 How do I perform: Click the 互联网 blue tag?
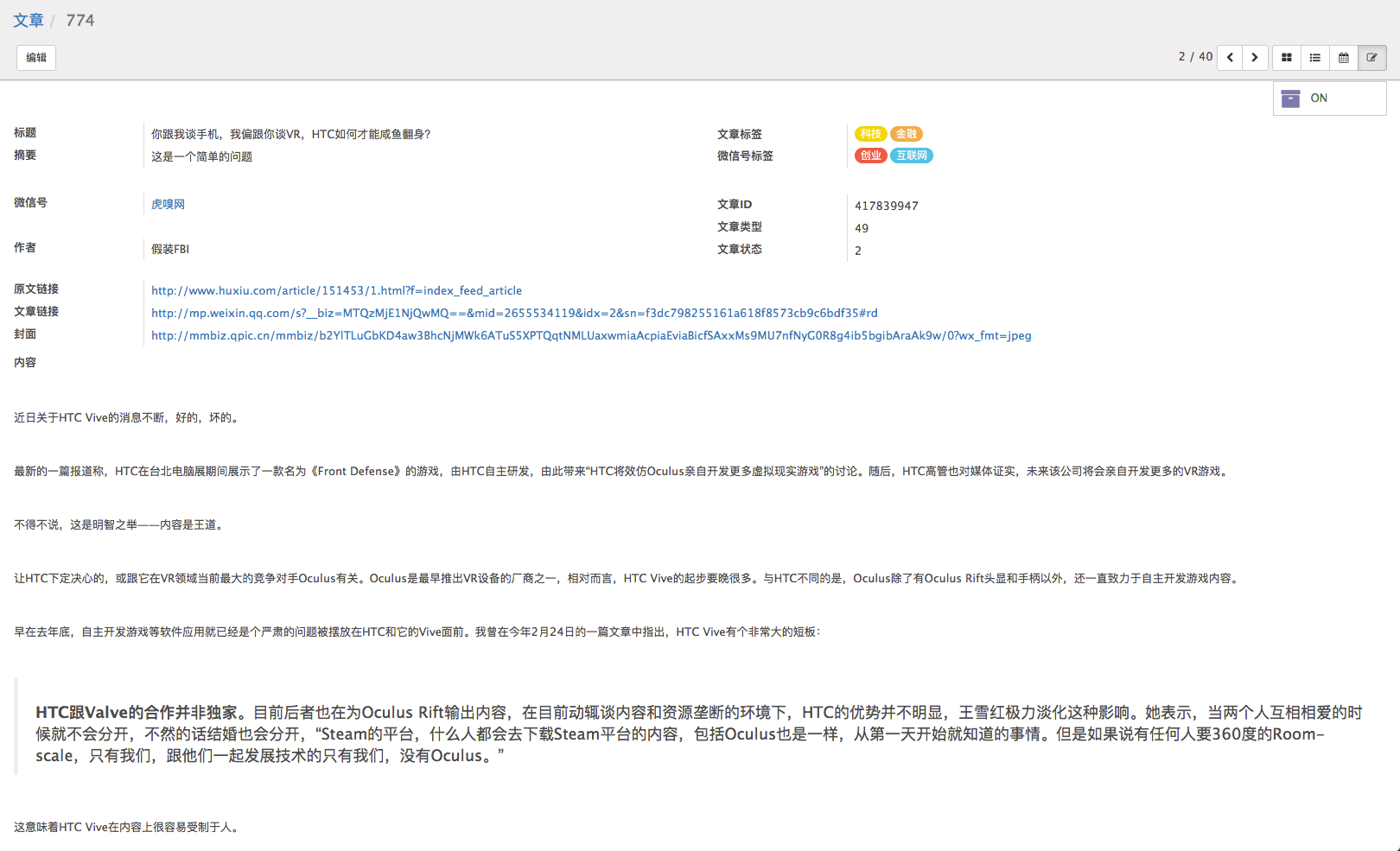912,156
